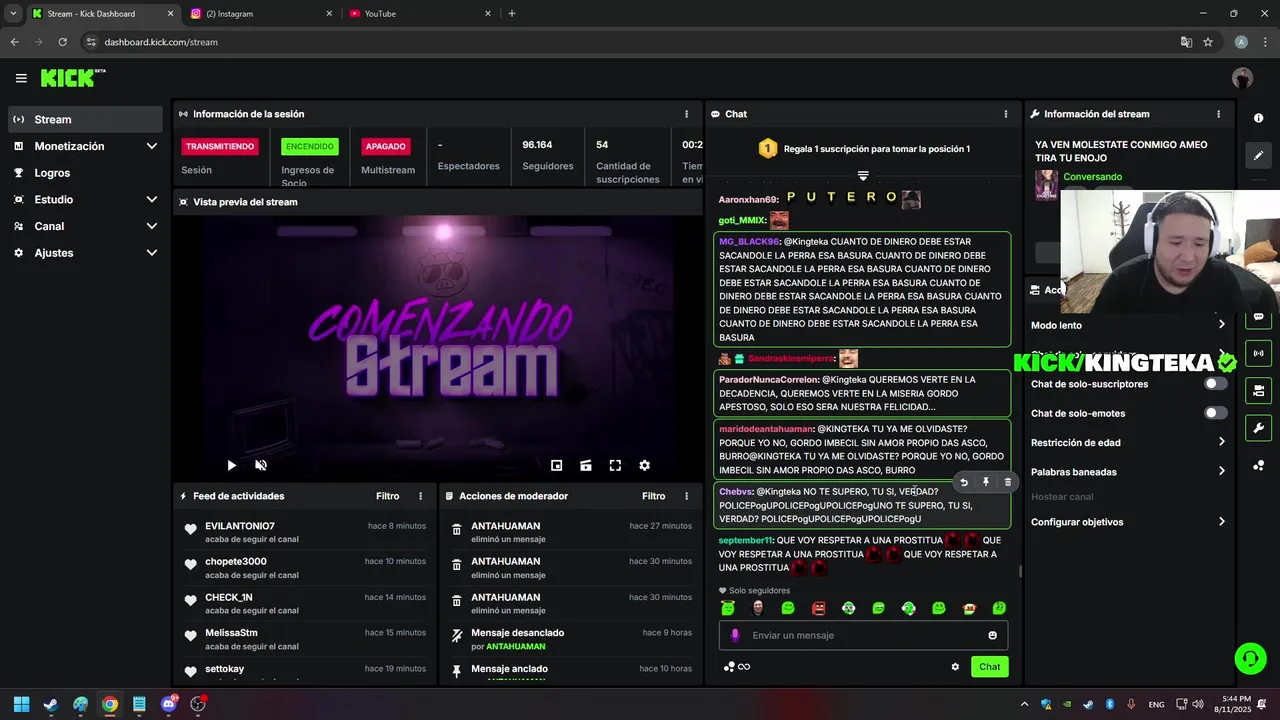Click the info icon in right sidebar

tap(1258, 118)
